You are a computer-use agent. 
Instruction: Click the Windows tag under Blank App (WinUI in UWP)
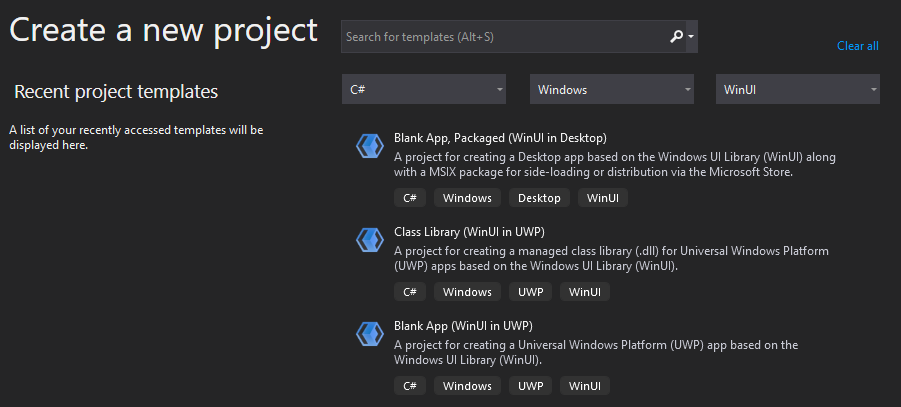click(467, 386)
